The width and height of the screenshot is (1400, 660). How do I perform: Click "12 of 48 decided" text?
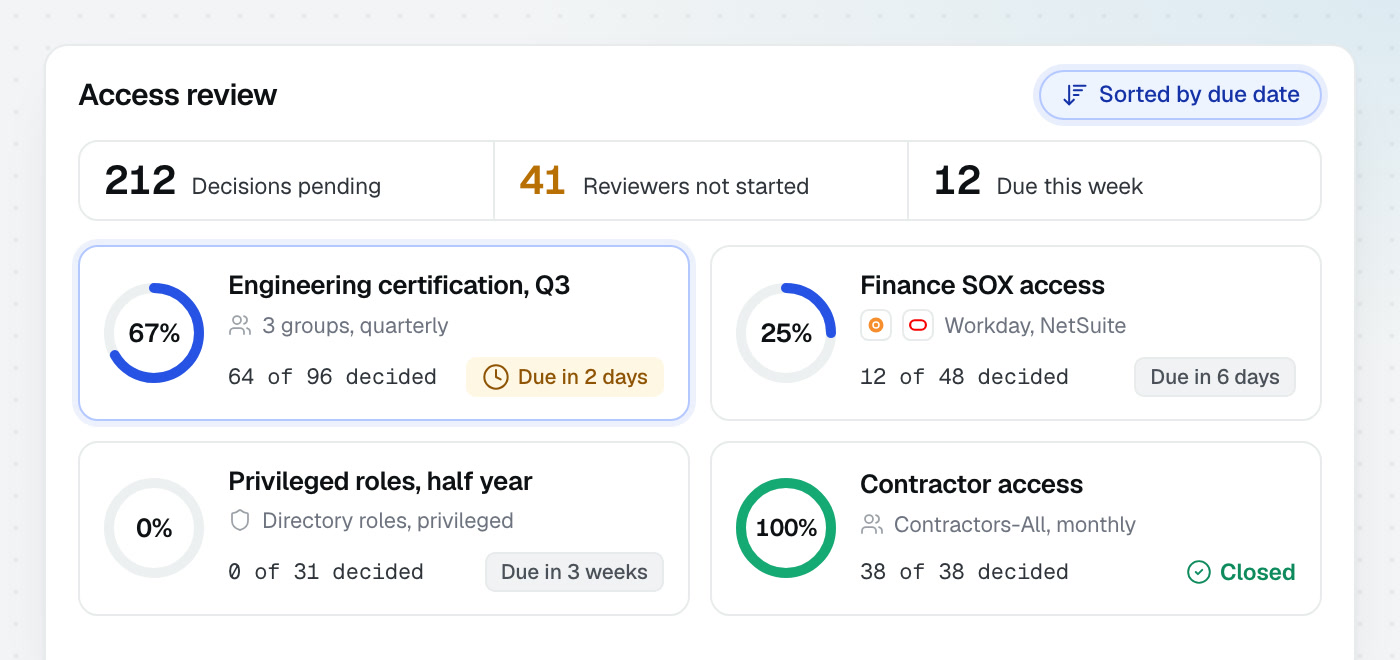965,377
